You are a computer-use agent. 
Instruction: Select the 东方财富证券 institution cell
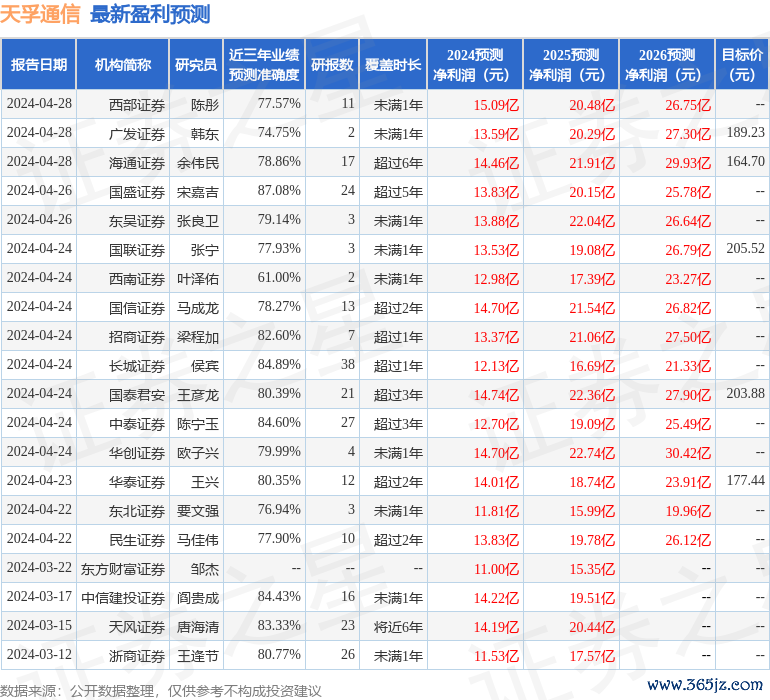(123, 569)
